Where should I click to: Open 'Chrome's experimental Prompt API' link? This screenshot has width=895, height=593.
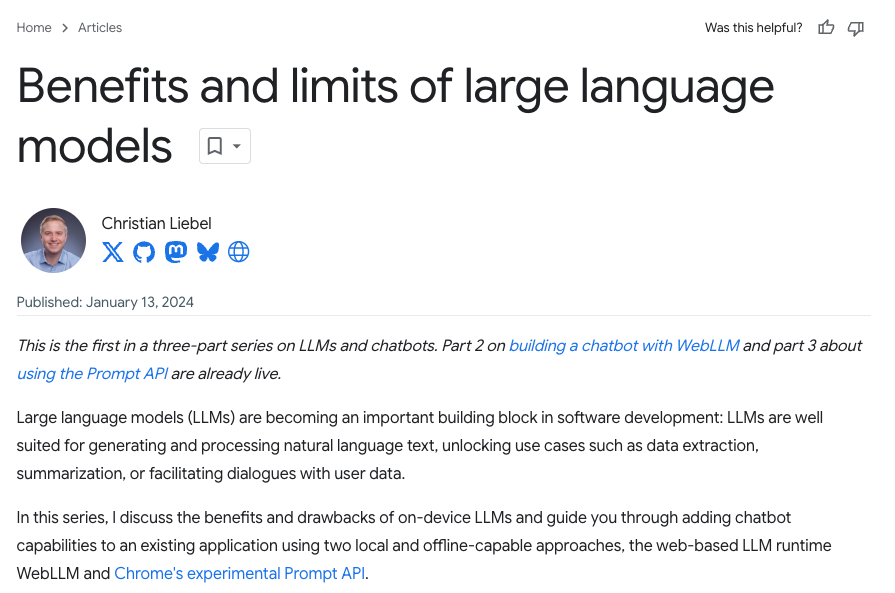tap(240, 574)
